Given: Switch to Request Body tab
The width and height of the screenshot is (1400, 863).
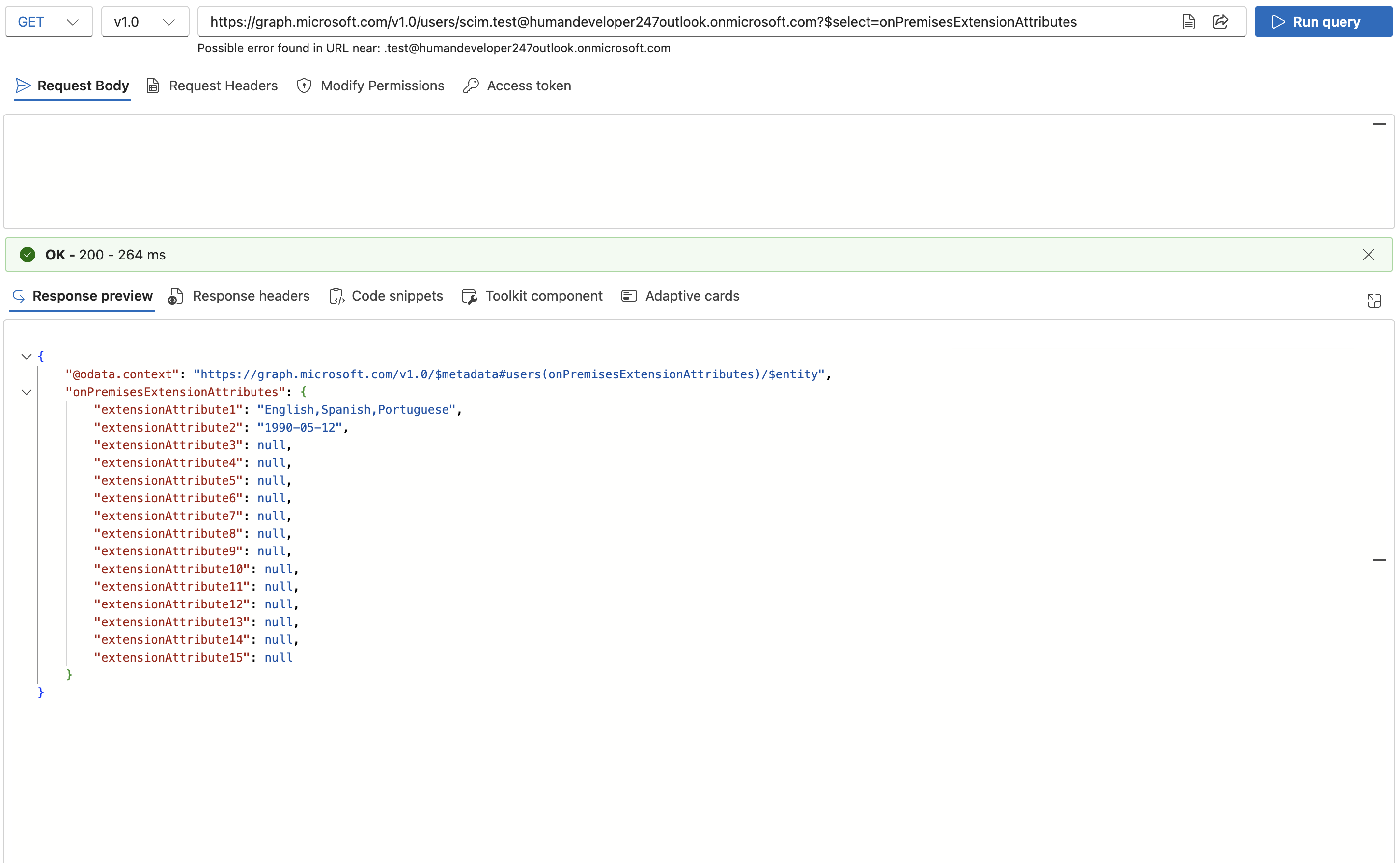Looking at the screenshot, I should [x=72, y=86].
